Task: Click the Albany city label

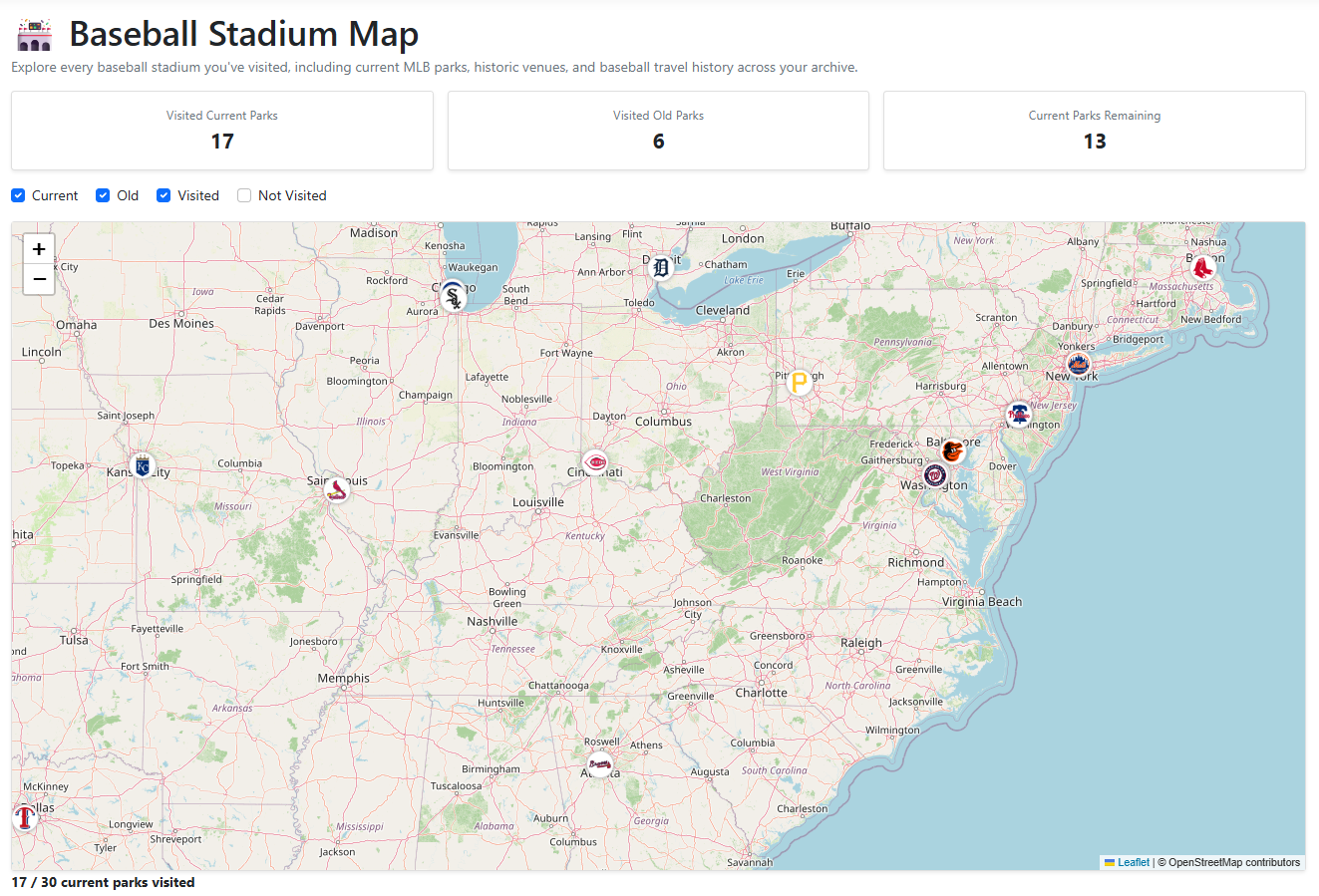Action: (1083, 241)
